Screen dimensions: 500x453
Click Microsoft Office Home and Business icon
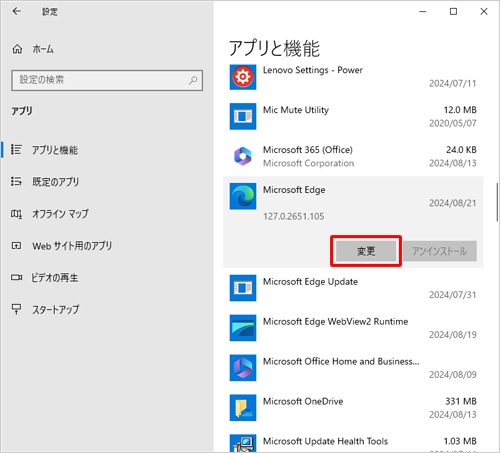(x=243, y=368)
